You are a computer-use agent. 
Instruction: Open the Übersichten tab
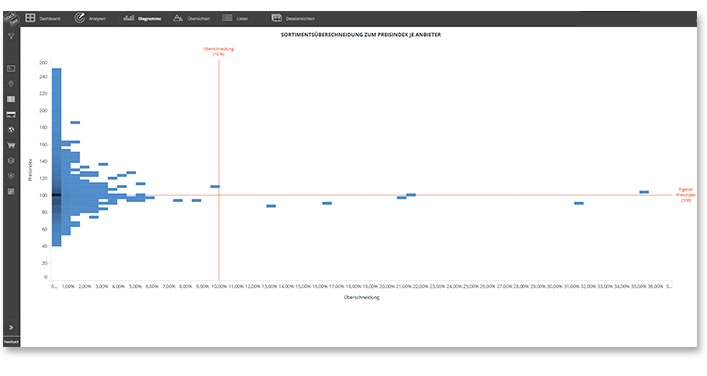coord(192,18)
